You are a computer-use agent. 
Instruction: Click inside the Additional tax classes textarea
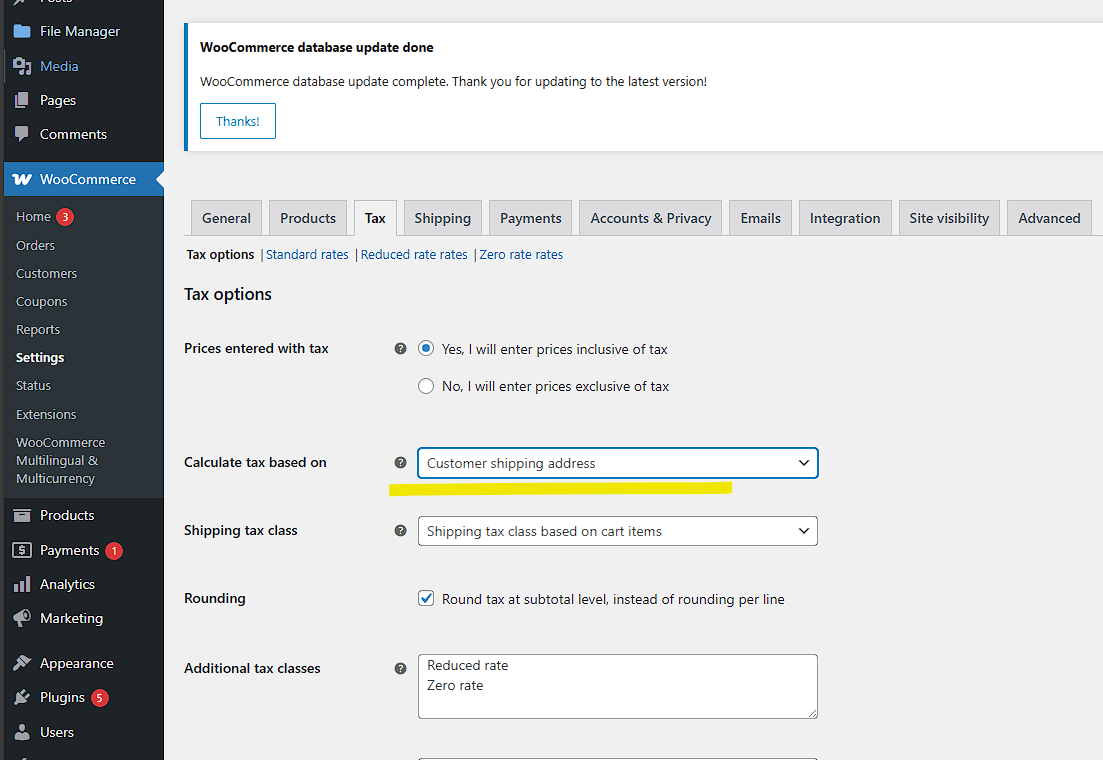click(x=618, y=686)
